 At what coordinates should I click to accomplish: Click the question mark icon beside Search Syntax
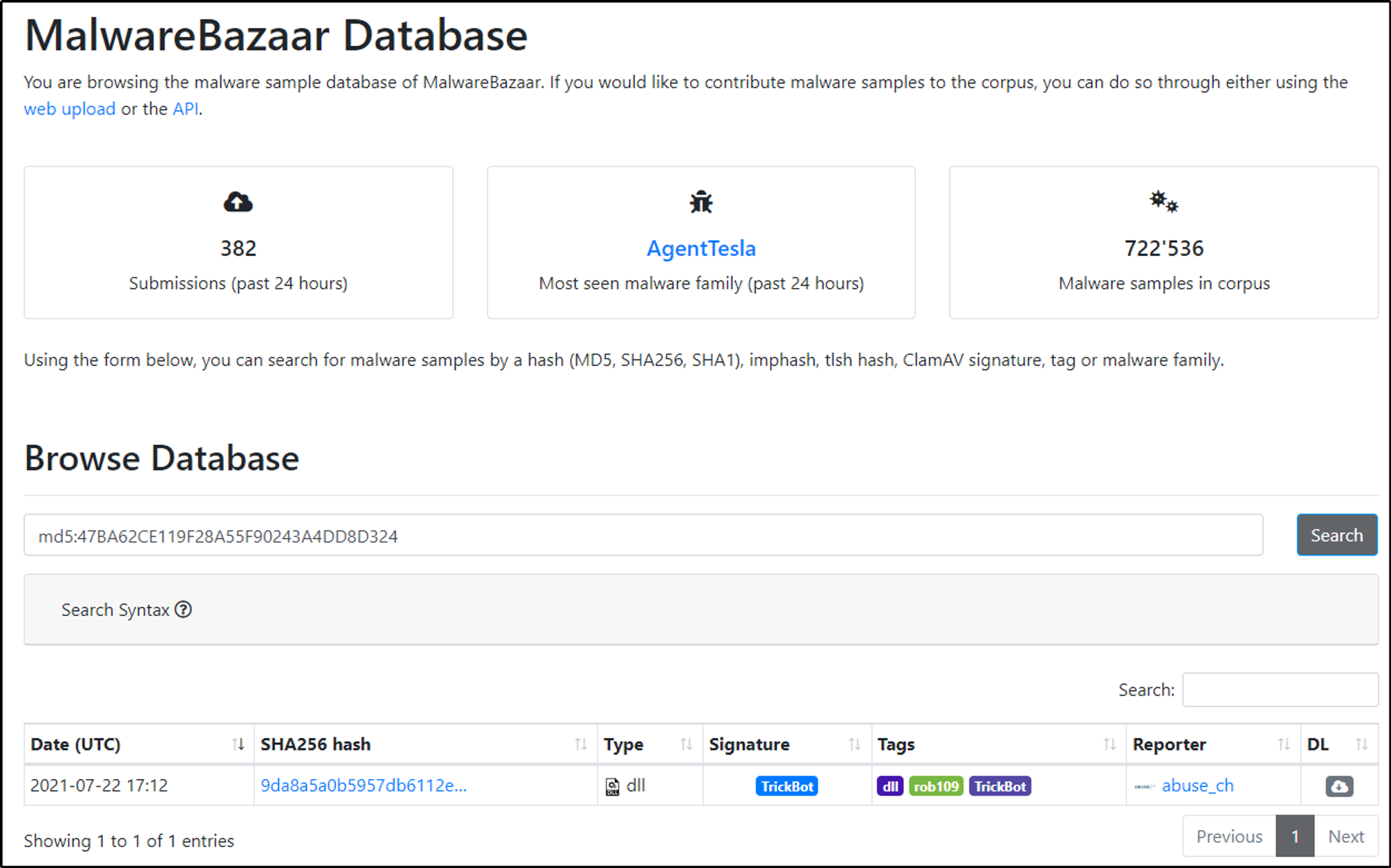point(184,609)
